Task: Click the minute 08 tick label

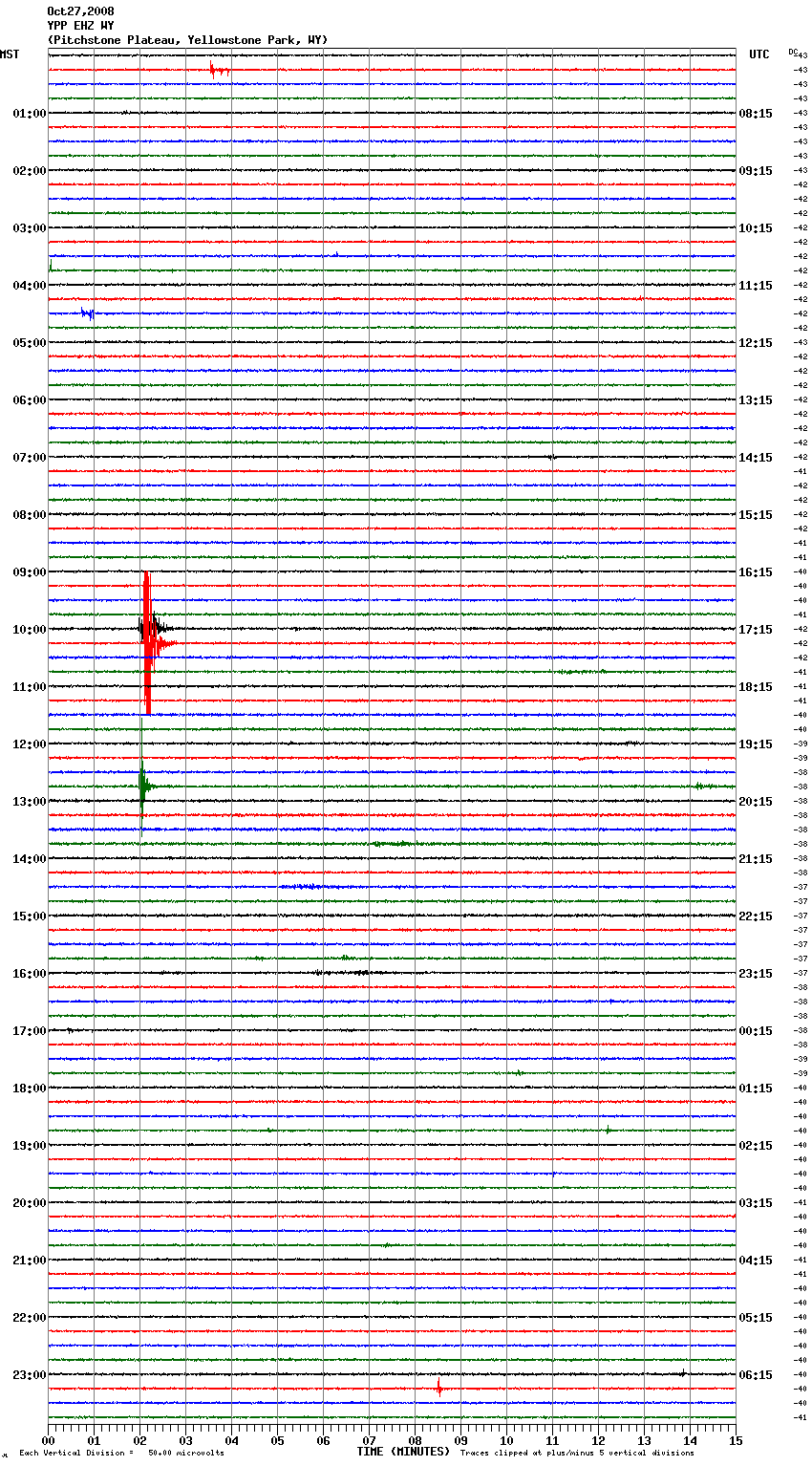Action: point(415,1440)
